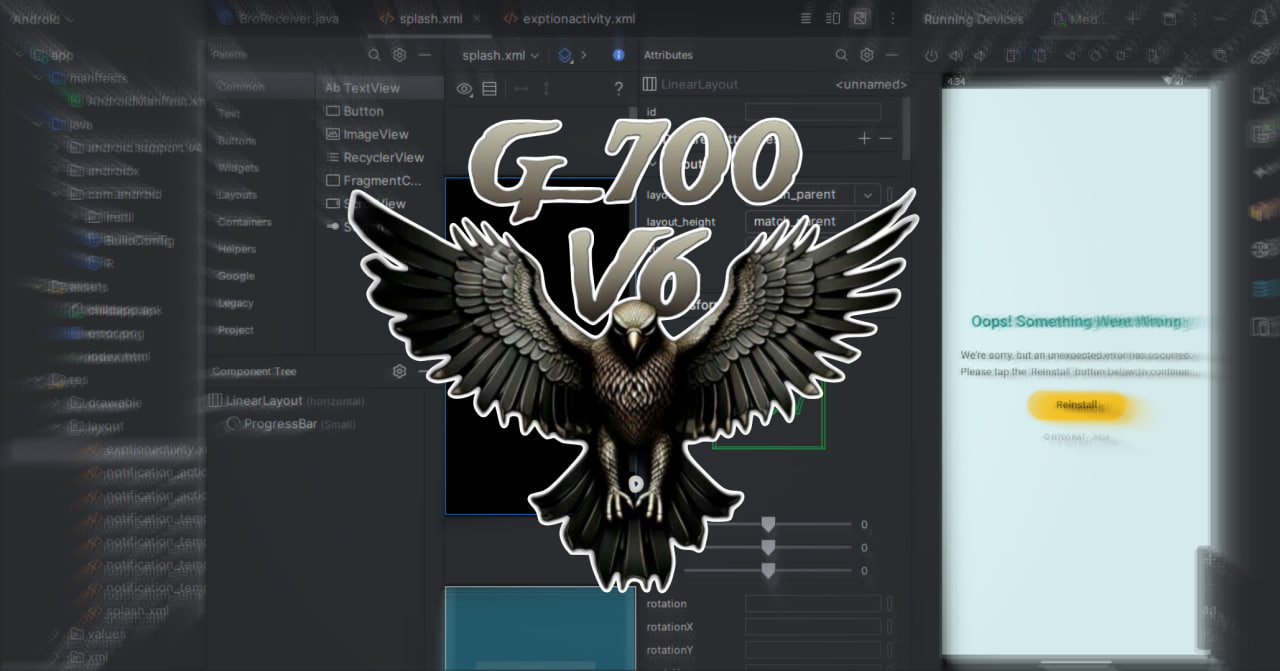Click the rotation attribute input field
Viewport: 1280px width, 671px height.
point(813,604)
